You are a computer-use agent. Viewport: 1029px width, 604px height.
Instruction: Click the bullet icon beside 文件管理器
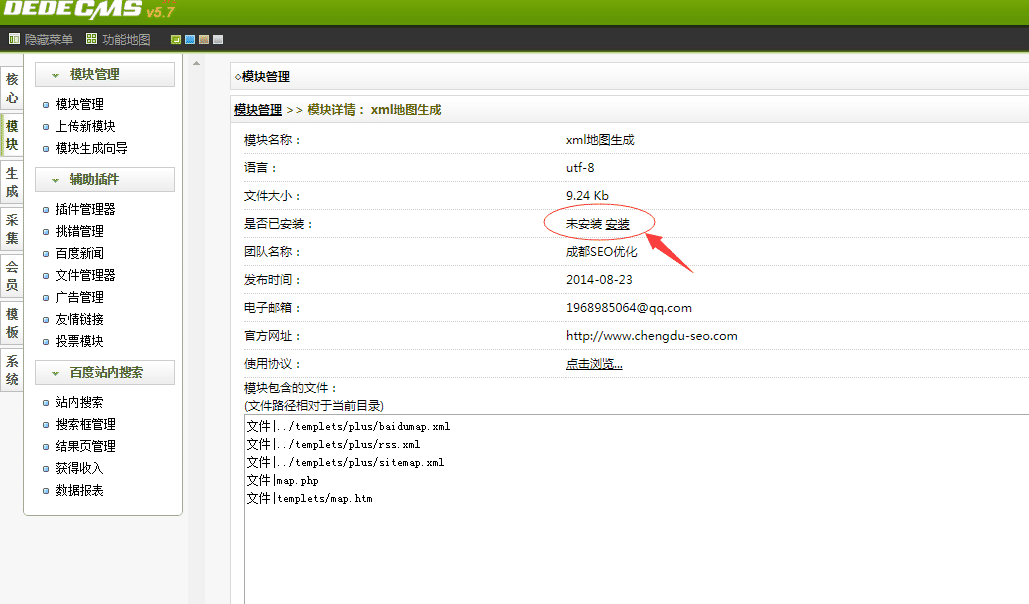point(46,276)
